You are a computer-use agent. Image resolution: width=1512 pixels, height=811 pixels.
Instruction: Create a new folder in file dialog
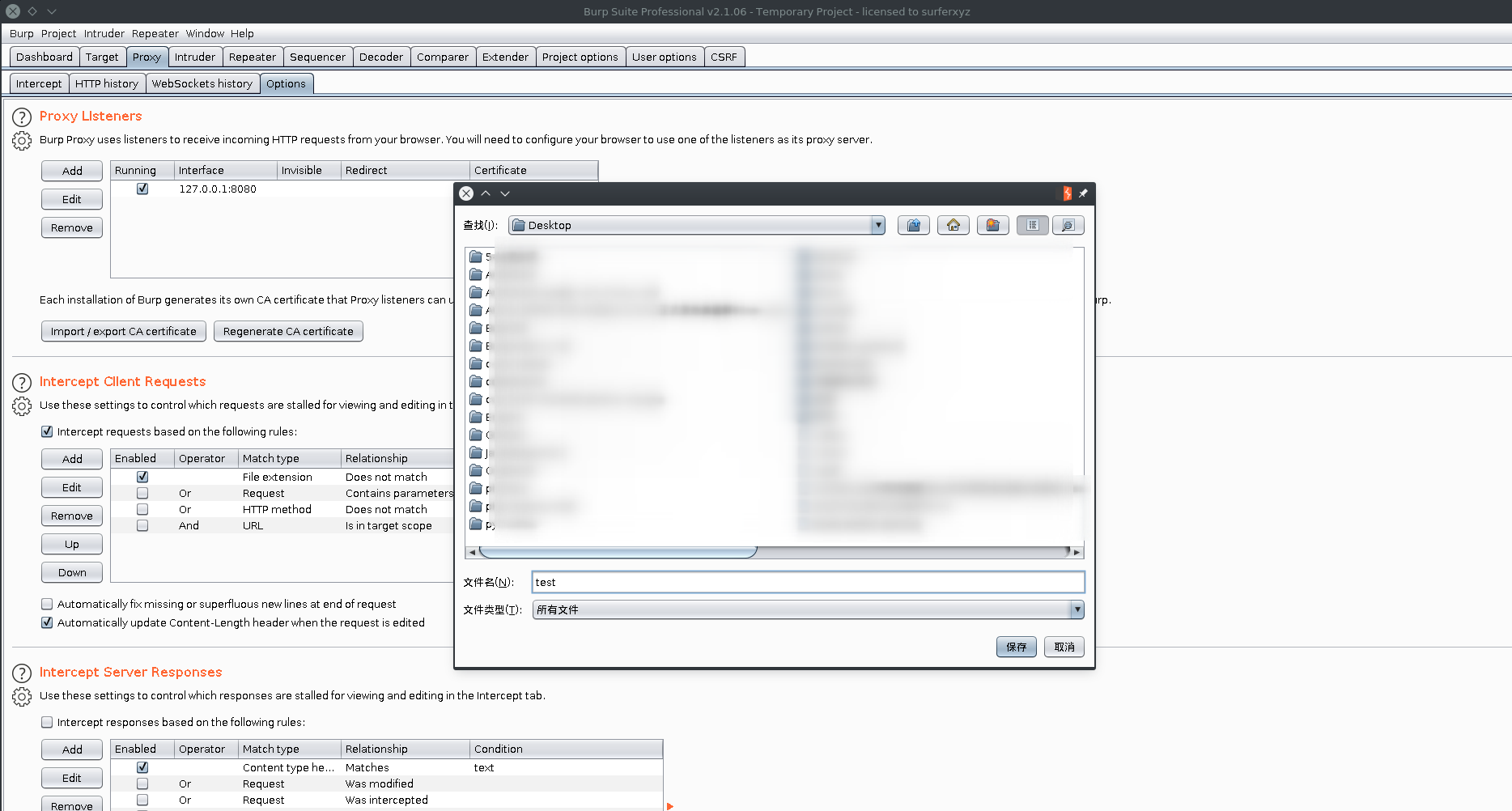(x=992, y=225)
